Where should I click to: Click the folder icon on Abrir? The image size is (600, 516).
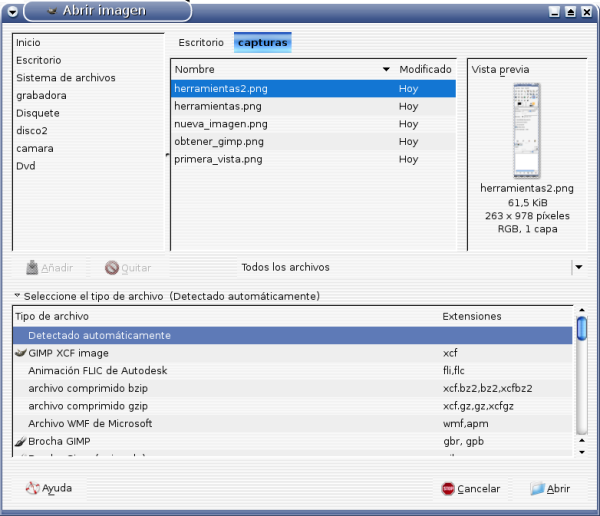[537, 489]
